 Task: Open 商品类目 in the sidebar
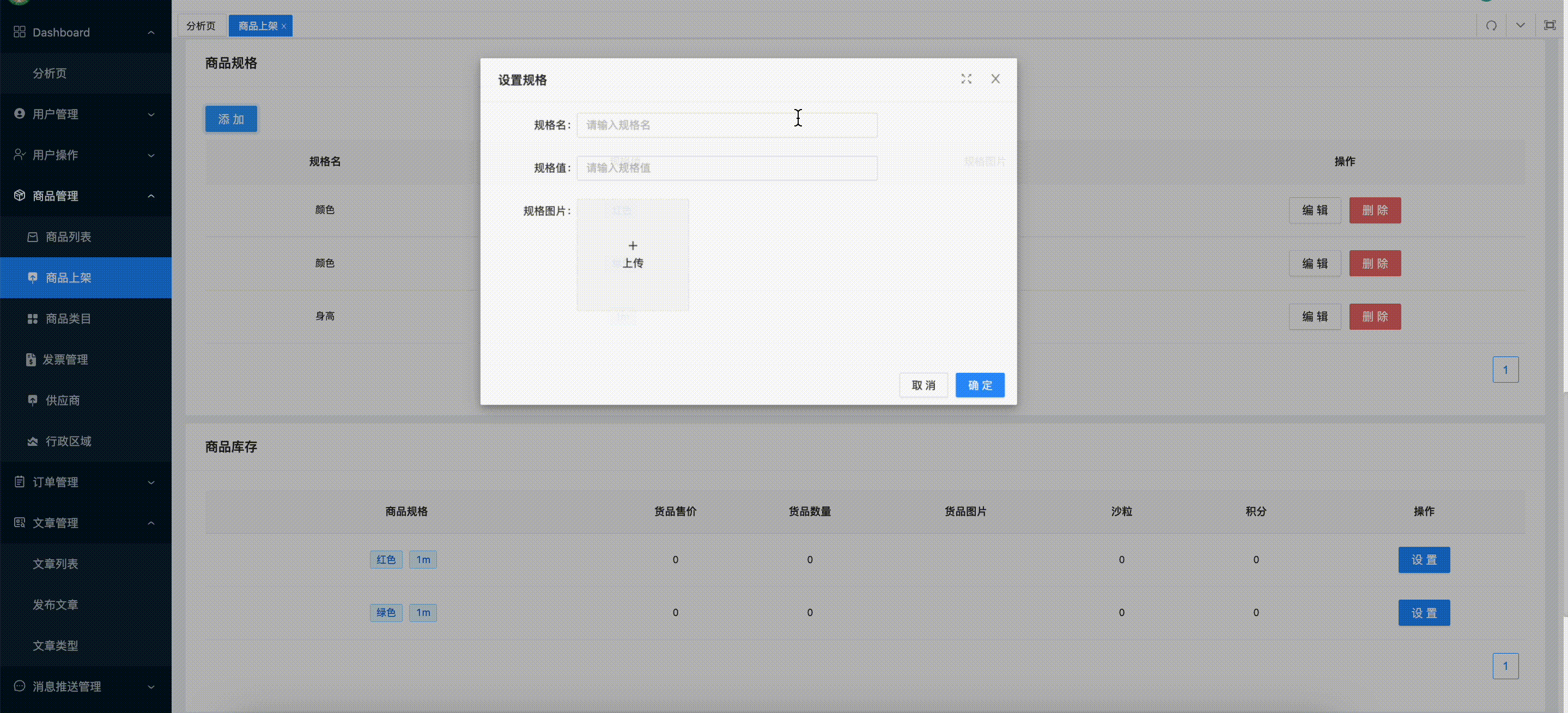(x=68, y=318)
